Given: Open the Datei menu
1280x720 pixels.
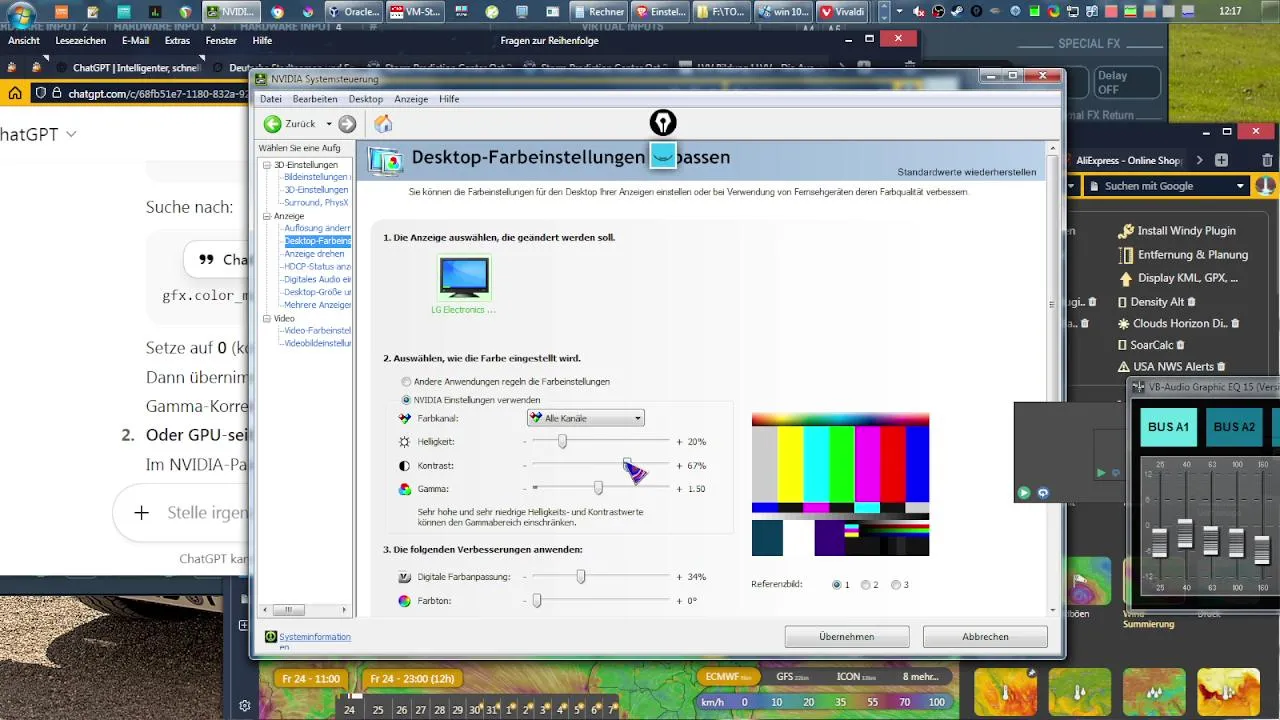Looking at the screenshot, I should click(x=271, y=99).
